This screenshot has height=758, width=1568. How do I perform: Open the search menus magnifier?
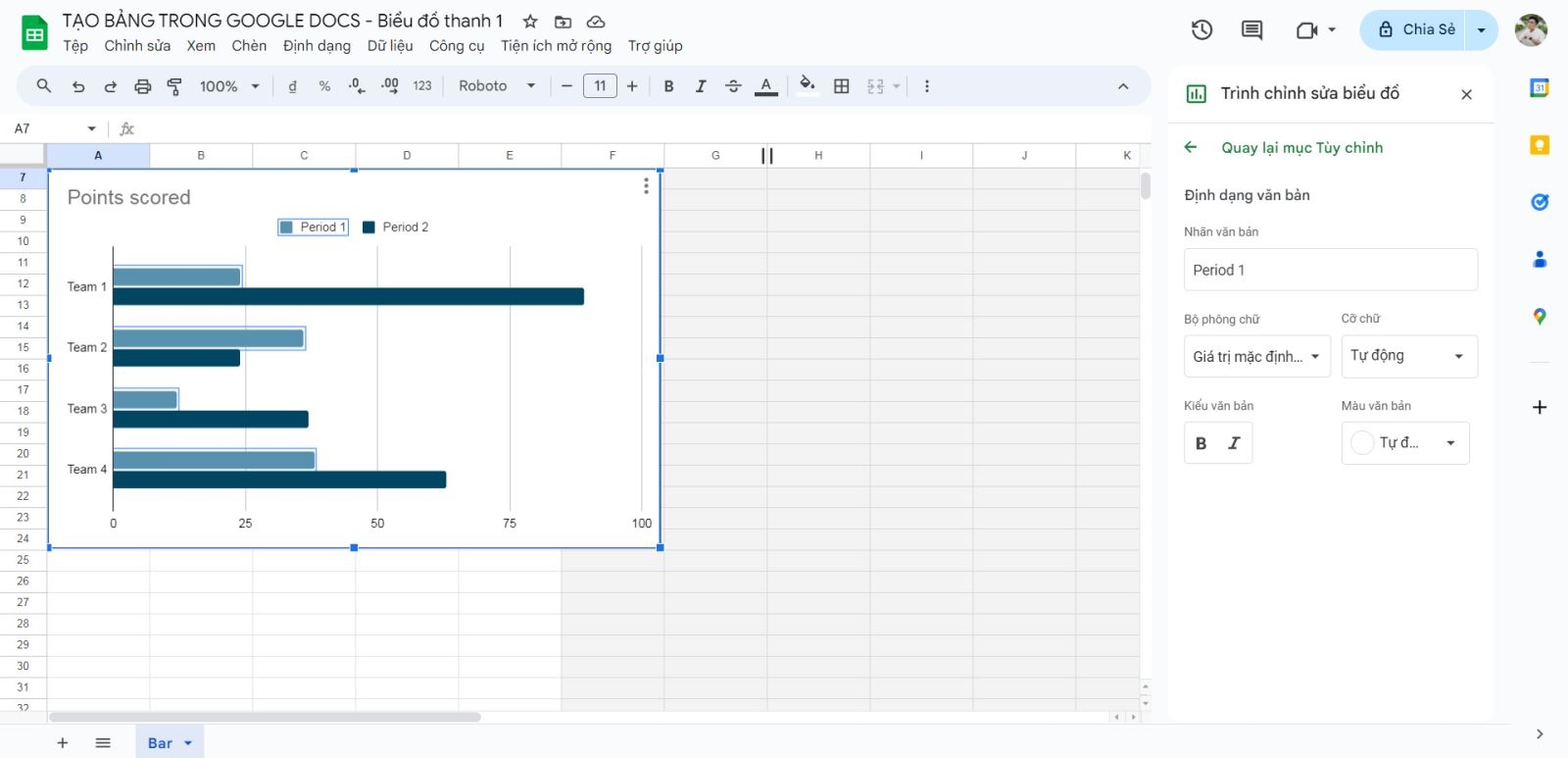pyautogui.click(x=44, y=86)
